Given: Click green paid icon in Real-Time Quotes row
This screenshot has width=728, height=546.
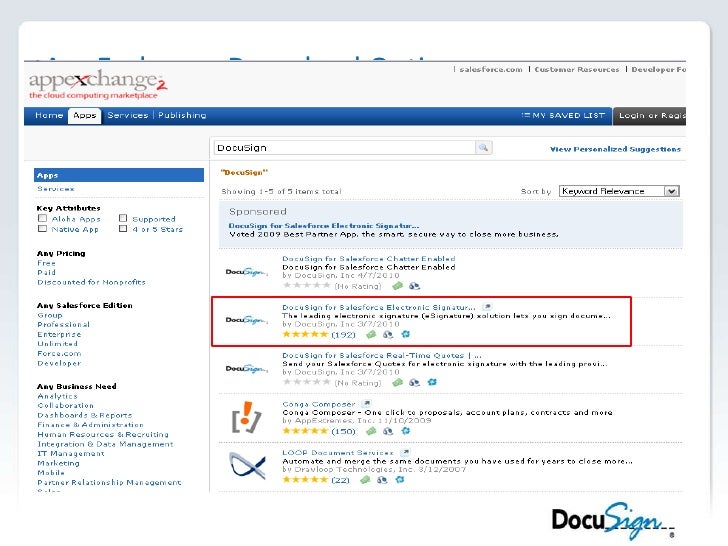Looking at the screenshot, I should click(x=397, y=383).
